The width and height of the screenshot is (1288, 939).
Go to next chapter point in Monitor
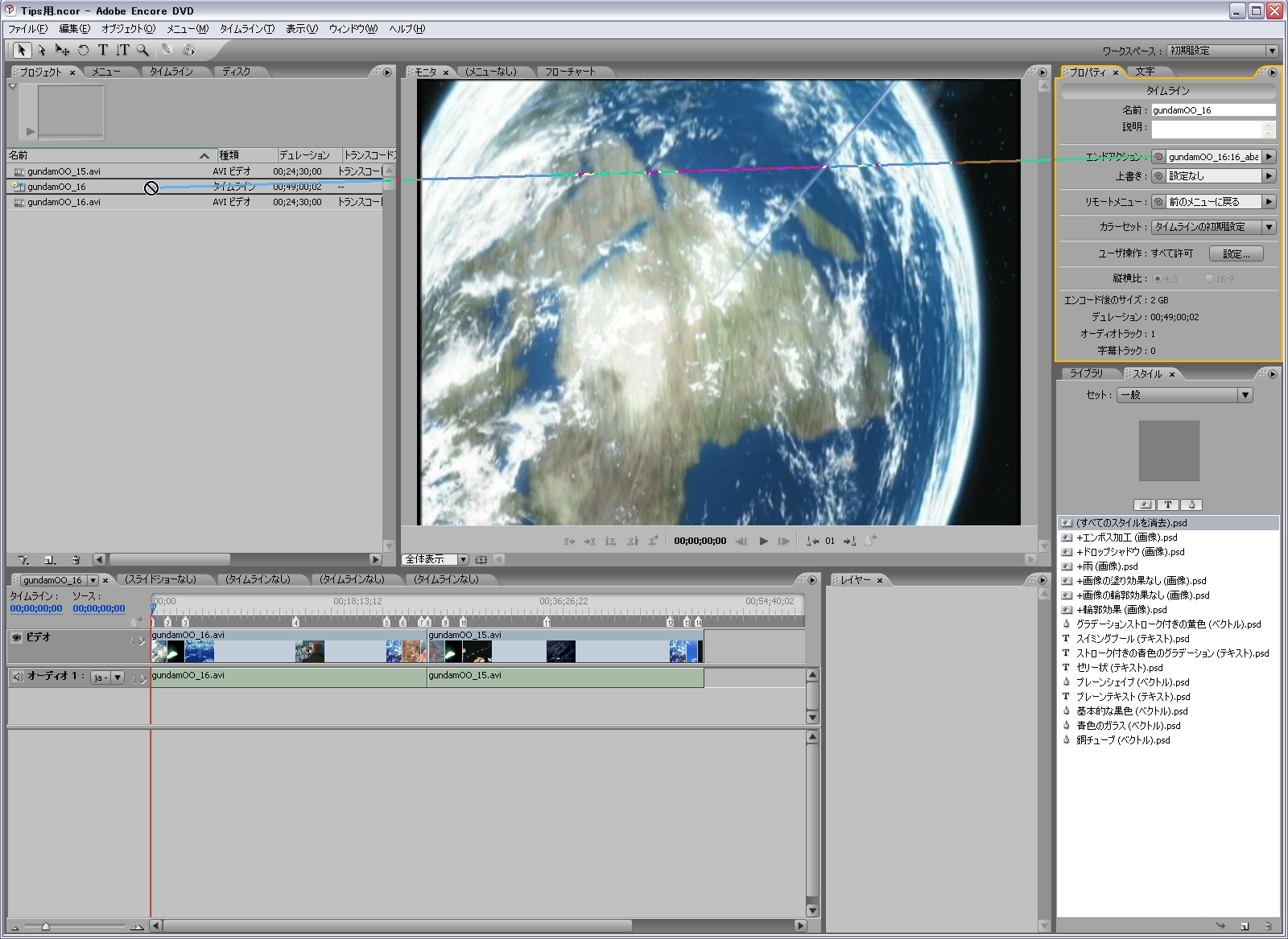849,541
